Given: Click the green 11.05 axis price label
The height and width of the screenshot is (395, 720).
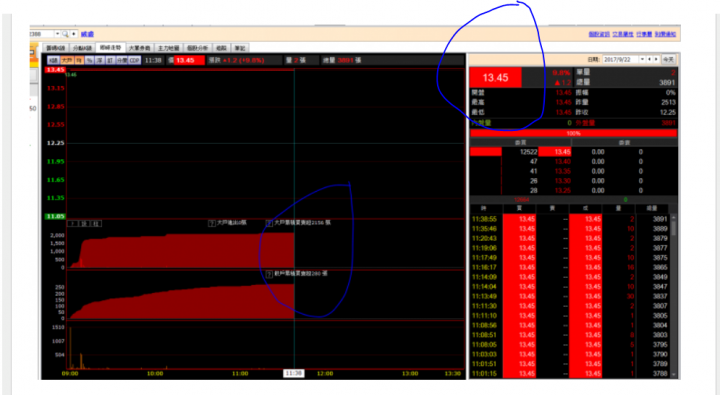Looking at the screenshot, I should click(x=55, y=216).
